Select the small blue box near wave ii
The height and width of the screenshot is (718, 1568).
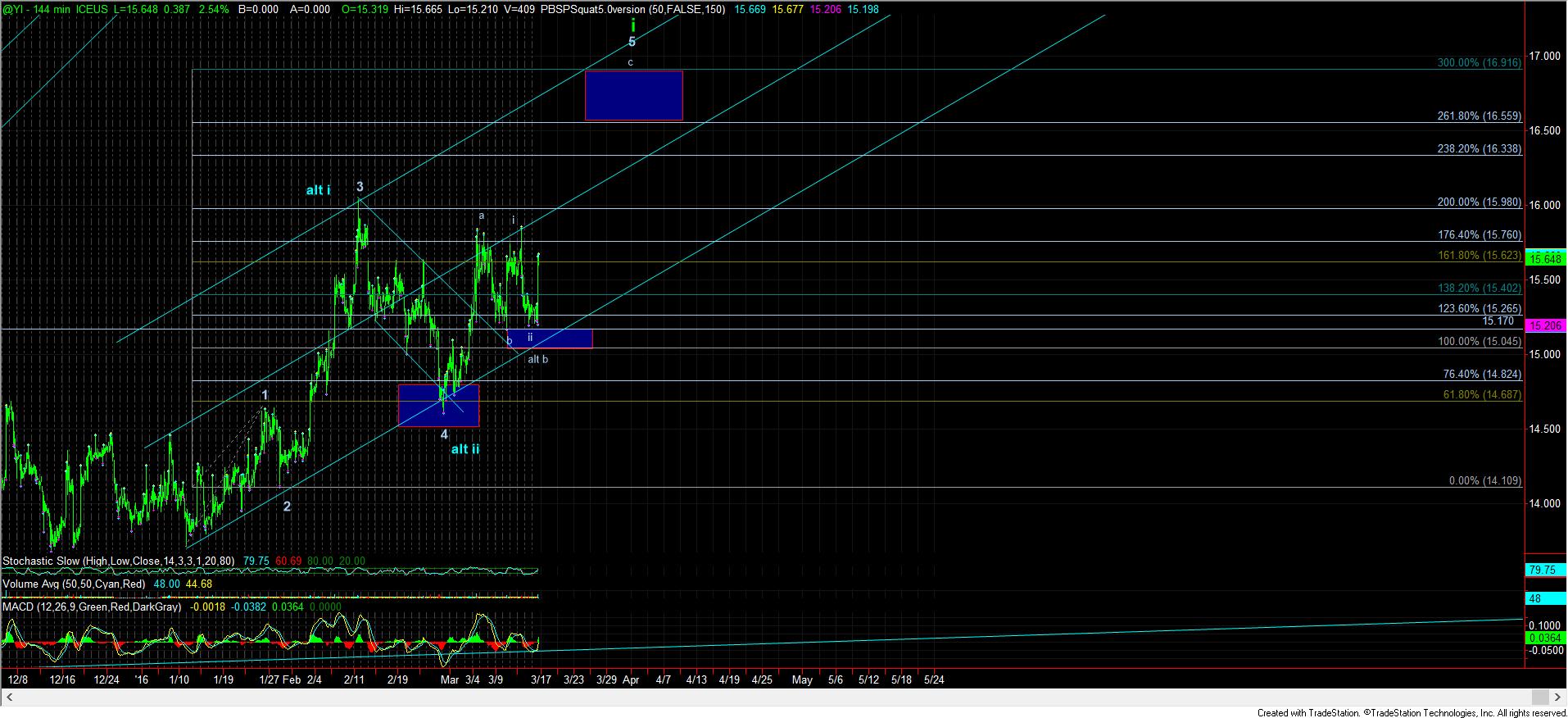click(550, 339)
